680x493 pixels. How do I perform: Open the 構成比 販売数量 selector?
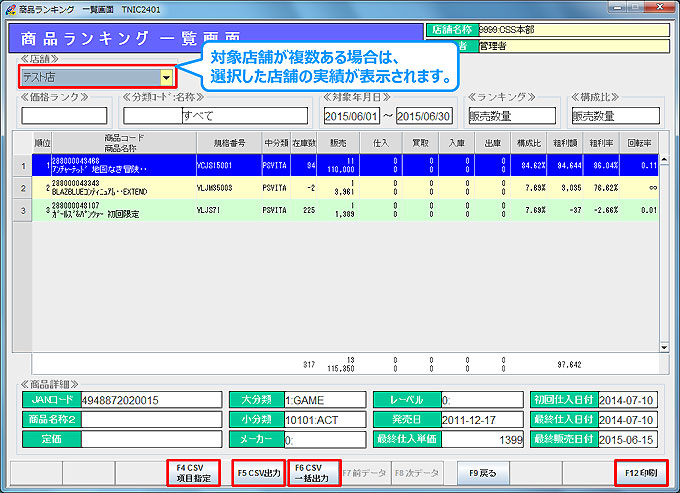coord(615,116)
